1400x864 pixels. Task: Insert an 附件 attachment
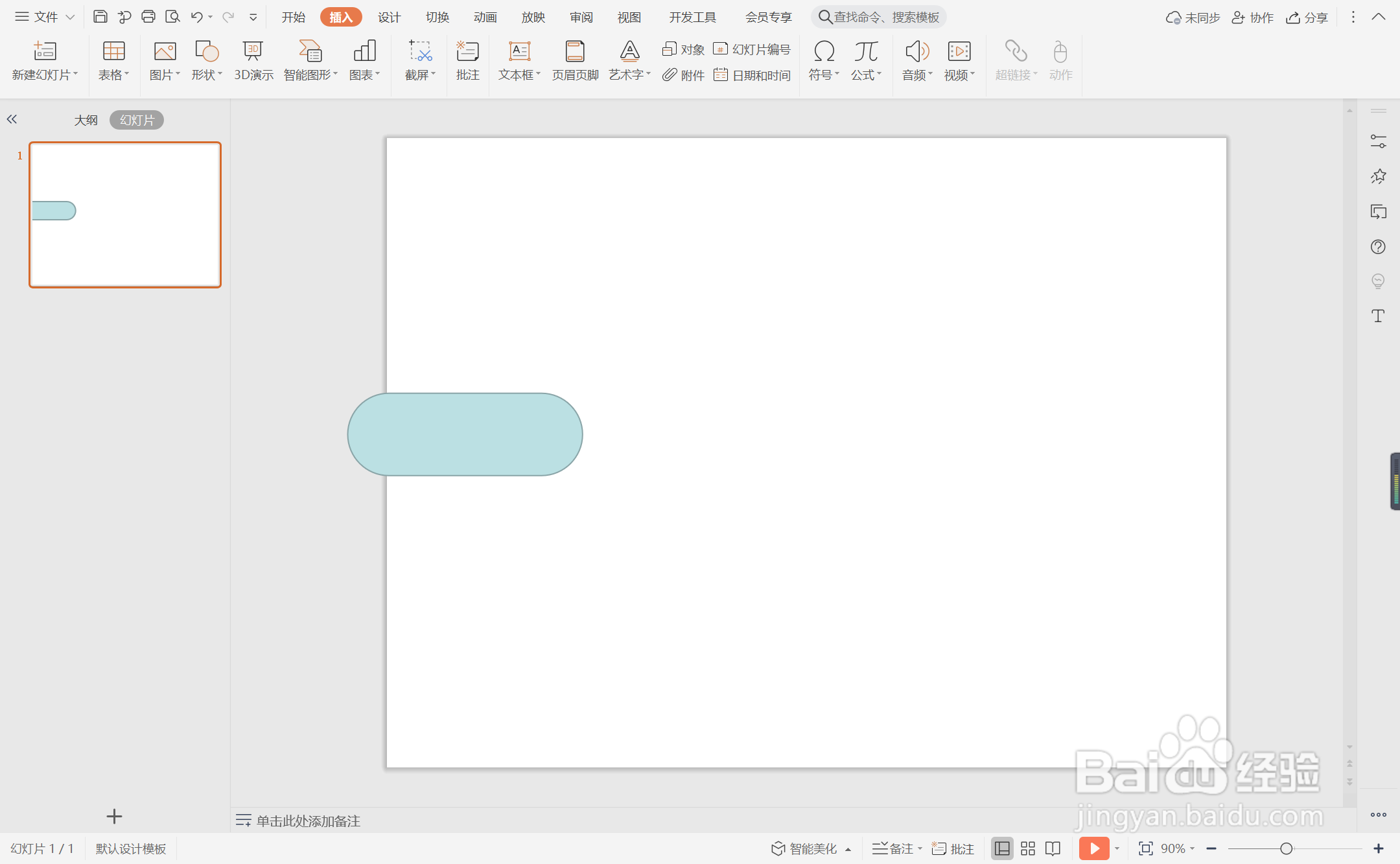684,75
